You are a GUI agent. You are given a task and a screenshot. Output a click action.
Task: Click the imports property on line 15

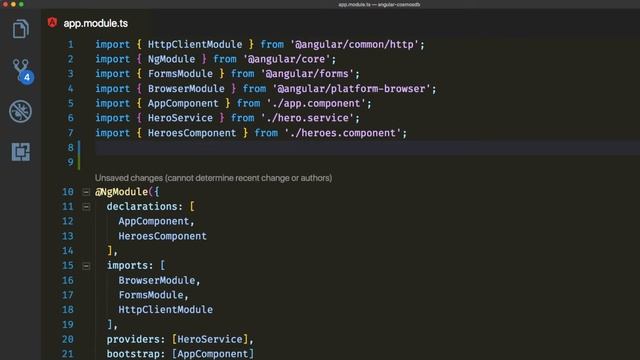127,266
